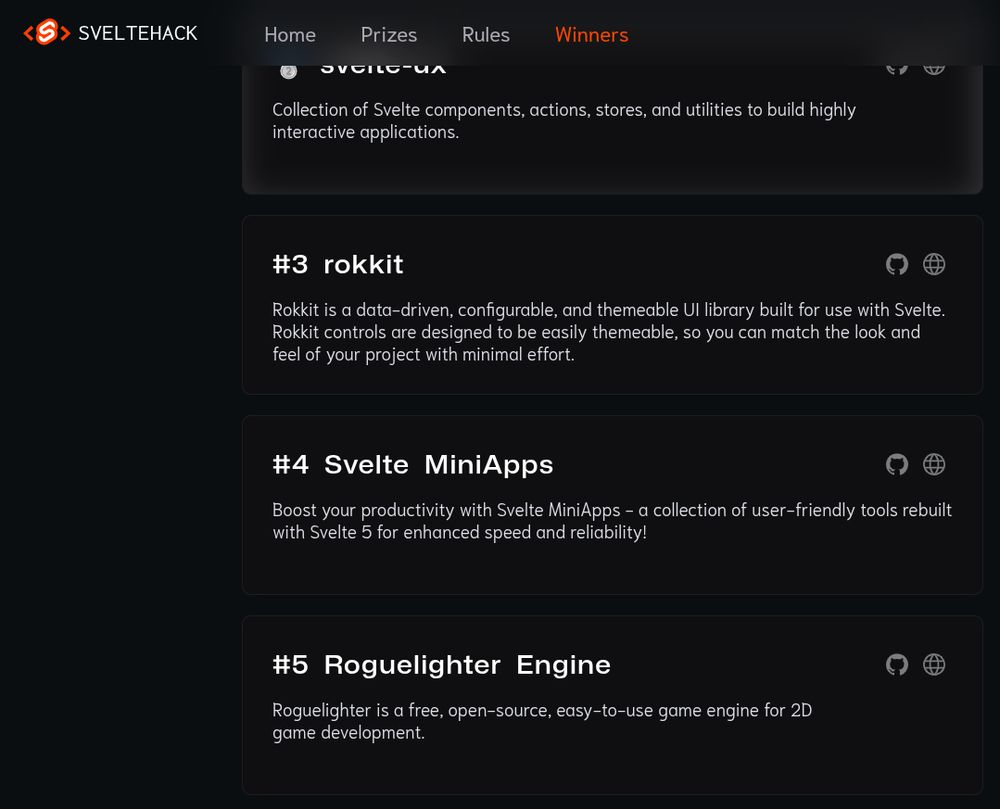Click the '#4 Svelte MiniApps' heading

pyautogui.click(x=413, y=465)
